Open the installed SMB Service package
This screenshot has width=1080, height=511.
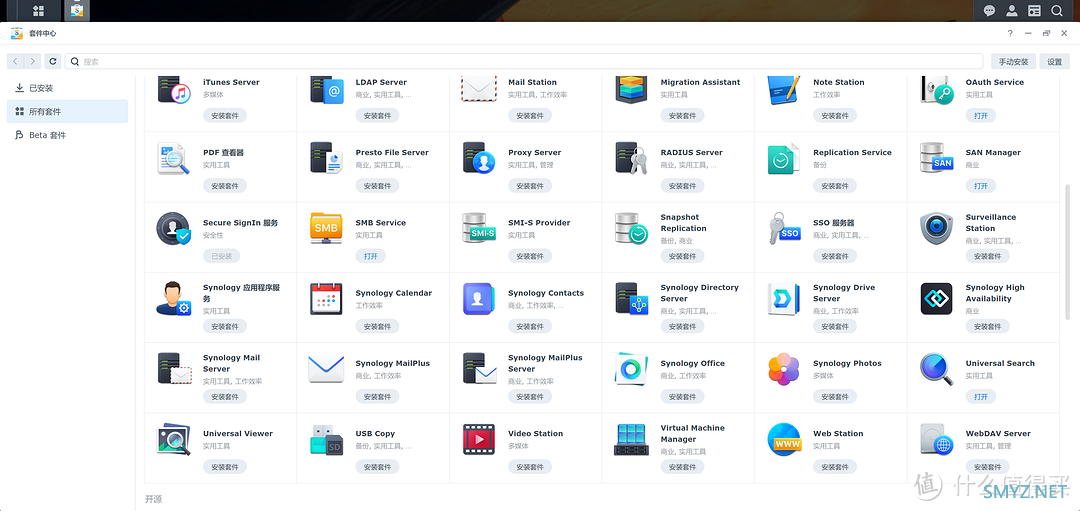pos(371,256)
